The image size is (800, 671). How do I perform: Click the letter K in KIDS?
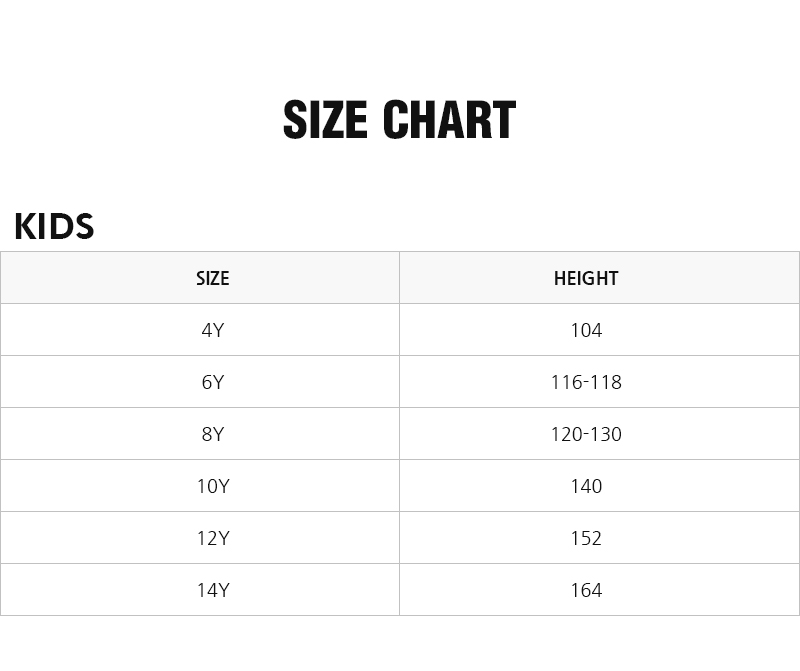coord(25,227)
